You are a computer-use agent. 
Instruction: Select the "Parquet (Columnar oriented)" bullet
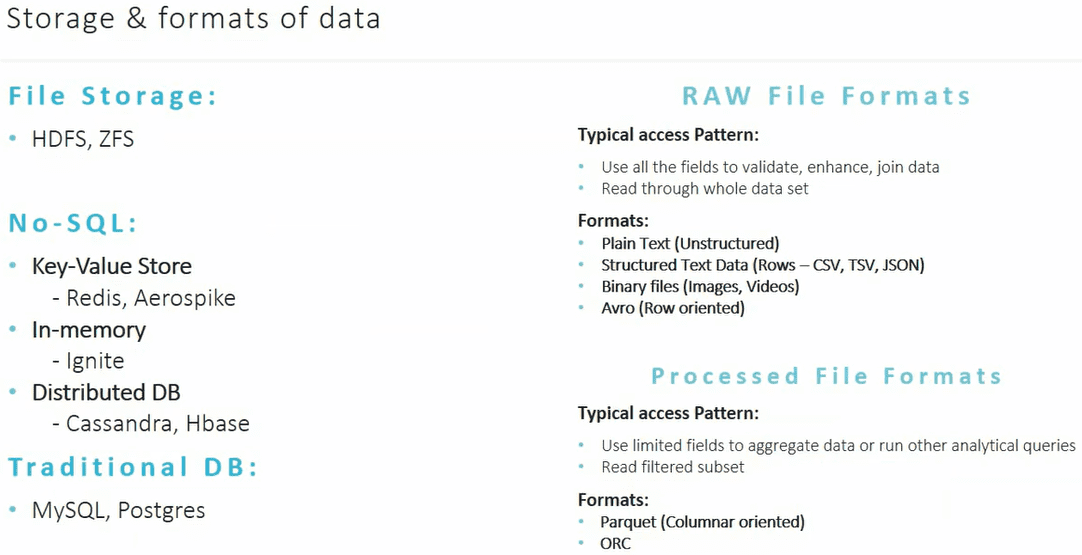click(702, 522)
